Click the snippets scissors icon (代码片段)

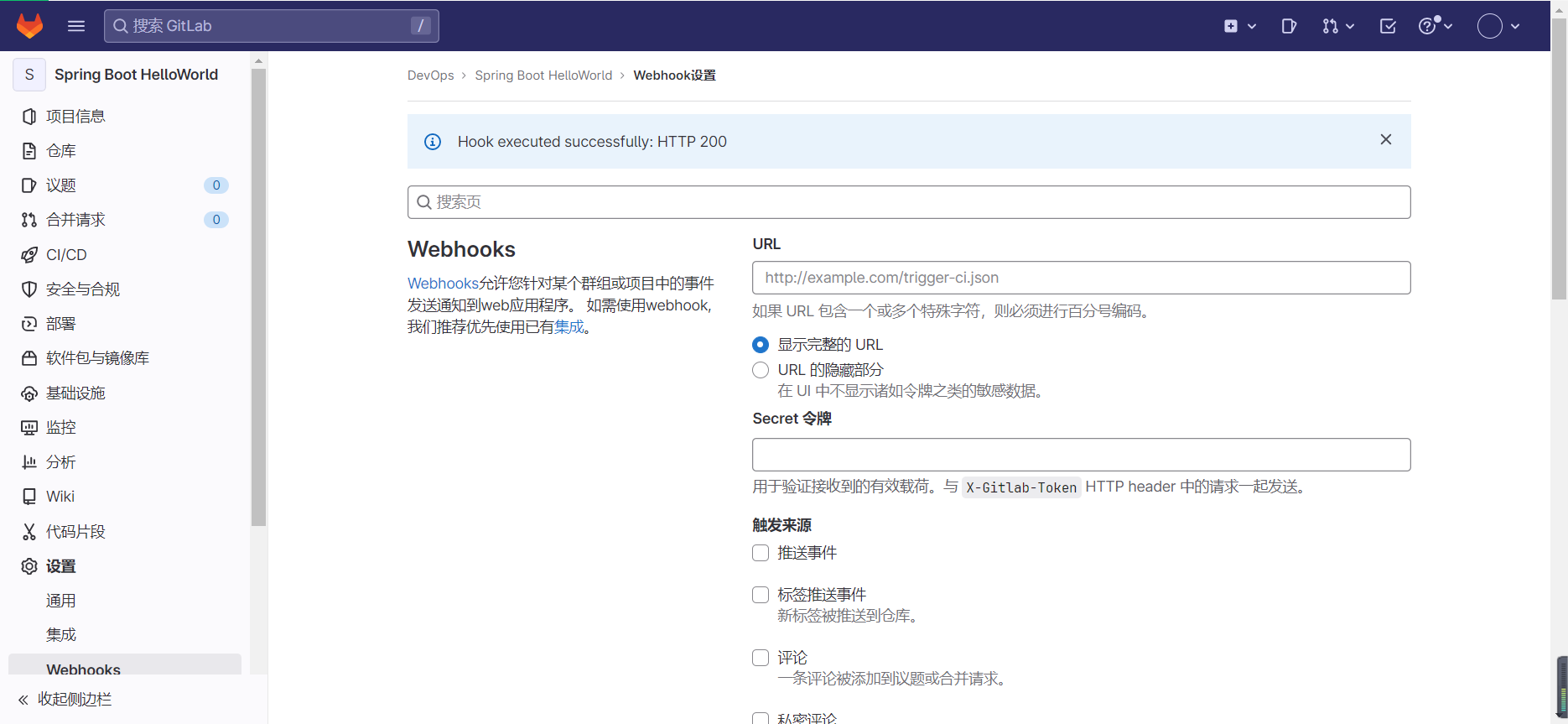click(29, 532)
